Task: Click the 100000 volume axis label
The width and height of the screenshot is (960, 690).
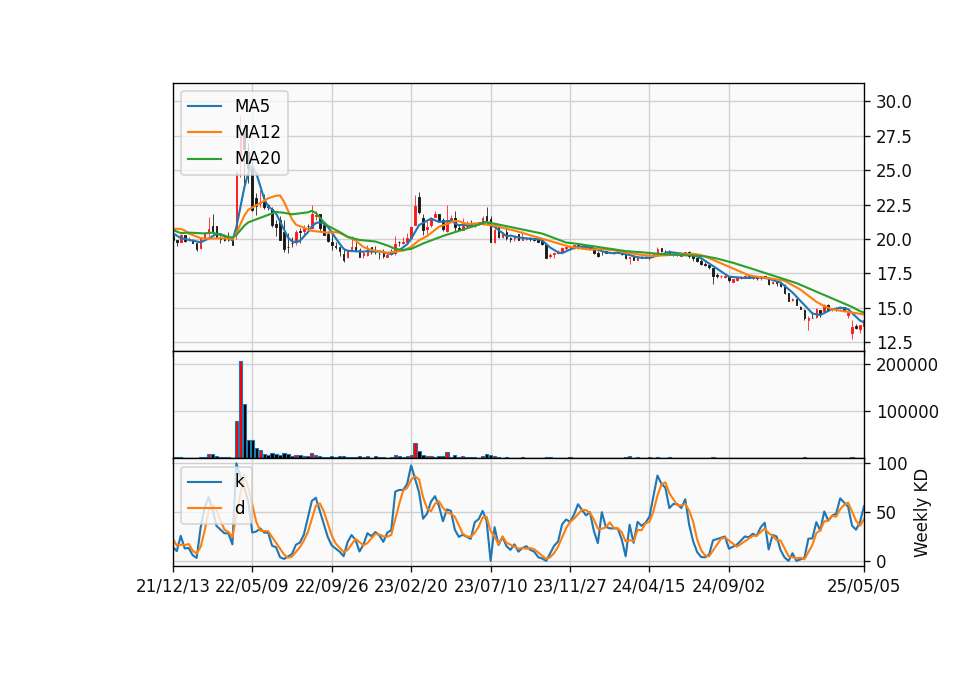Action: [907, 412]
